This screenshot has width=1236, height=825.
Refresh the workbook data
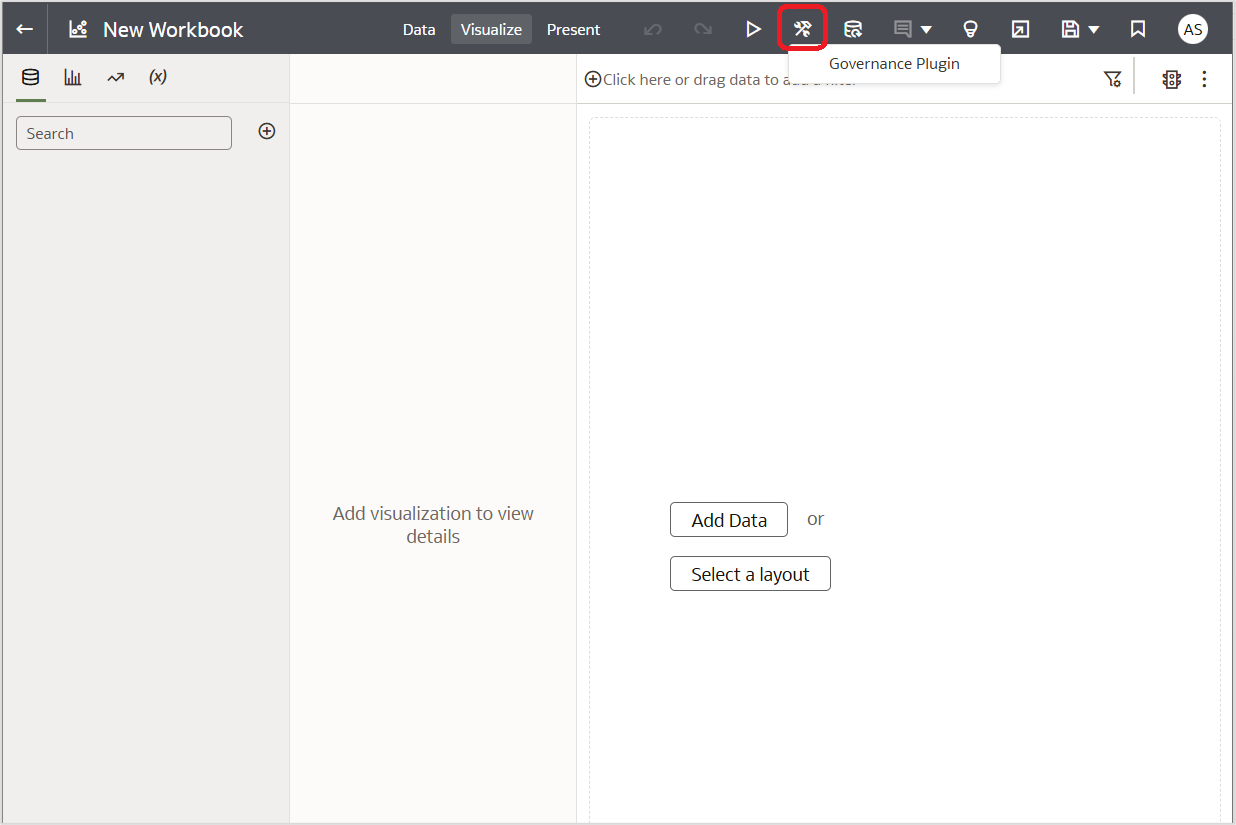pos(853,29)
